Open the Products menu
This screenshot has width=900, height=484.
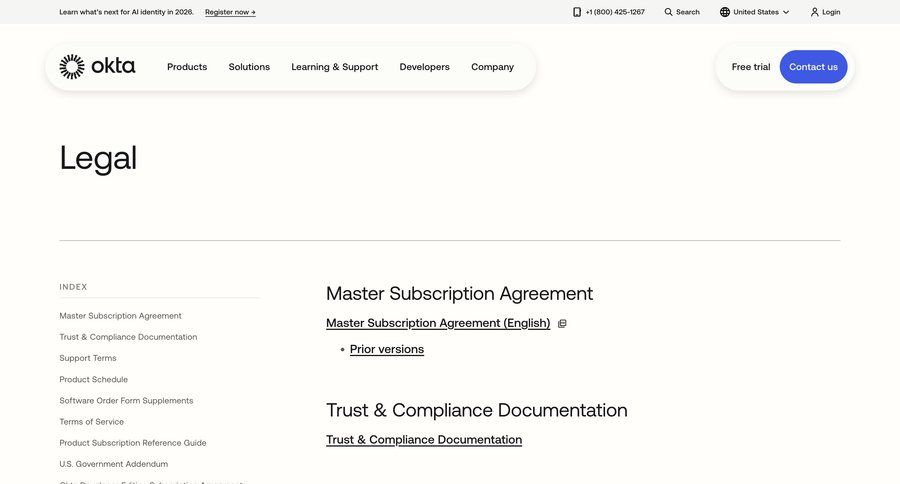coord(187,67)
